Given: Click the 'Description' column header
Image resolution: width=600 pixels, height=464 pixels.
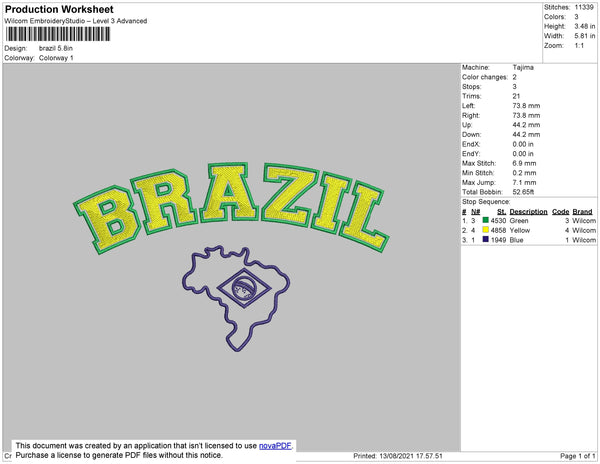Looking at the screenshot, I should (528, 212).
